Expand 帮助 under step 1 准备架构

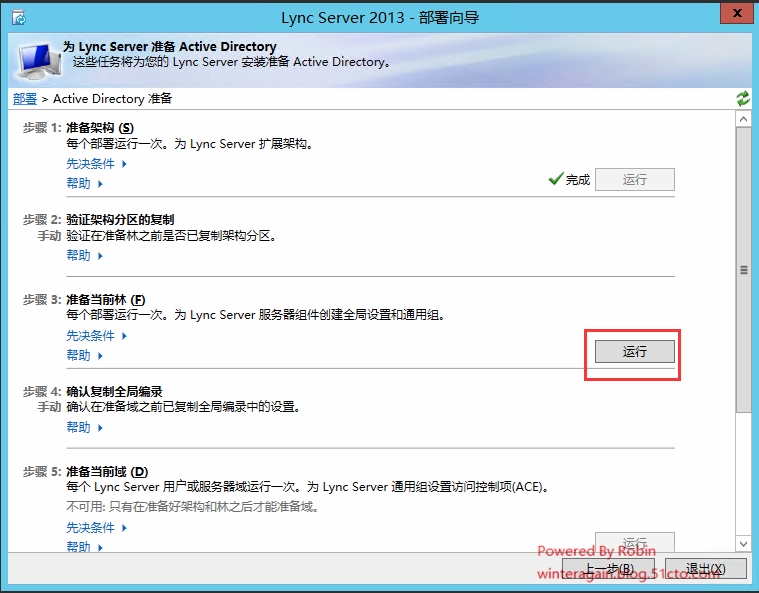tap(84, 183)
